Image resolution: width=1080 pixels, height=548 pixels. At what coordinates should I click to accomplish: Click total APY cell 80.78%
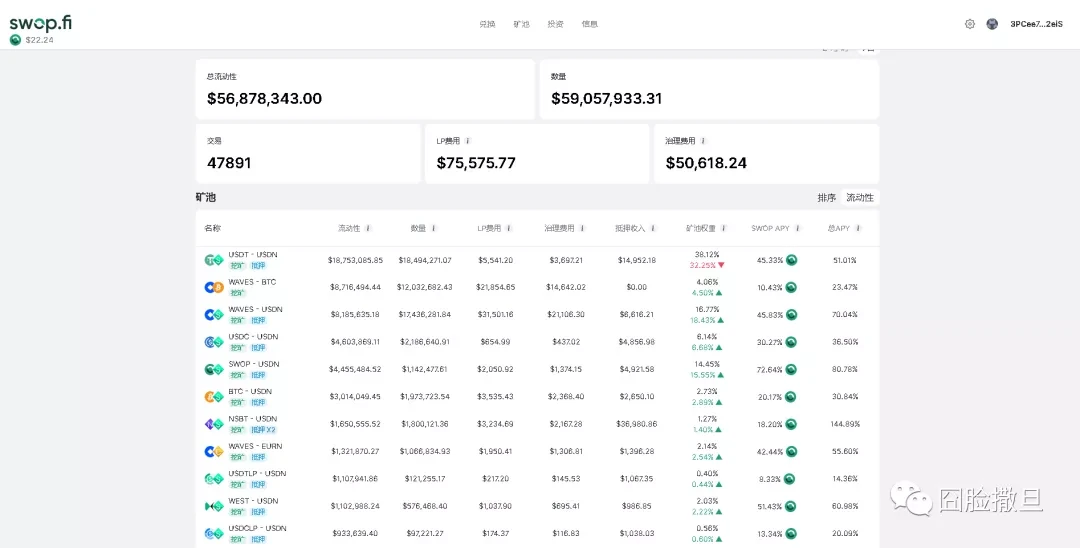coord(844,370)
